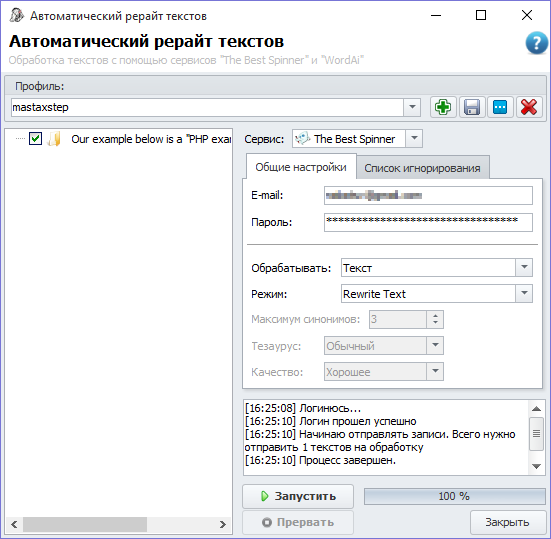Click the mastaxstep profile name field
Screen dimensions: 551x539
(x=207, y=107)
